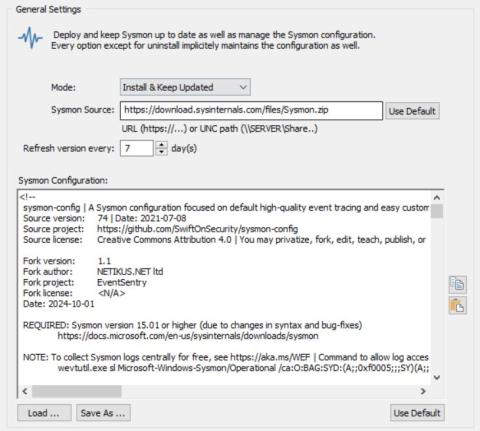Viewport: 480px width, 431px height.
Task: Click the horizontal scrollbar thumb
Action: point(77,391)
